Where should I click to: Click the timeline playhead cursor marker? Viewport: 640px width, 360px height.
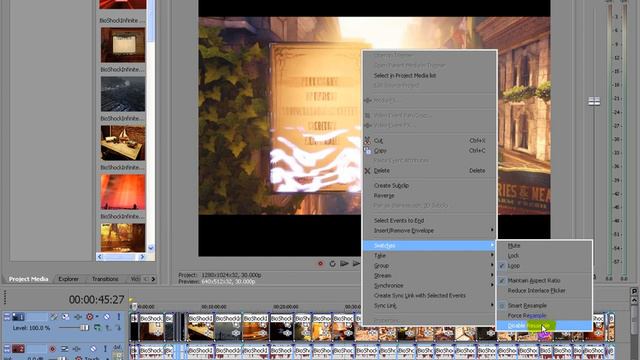[x=134, y=306]
